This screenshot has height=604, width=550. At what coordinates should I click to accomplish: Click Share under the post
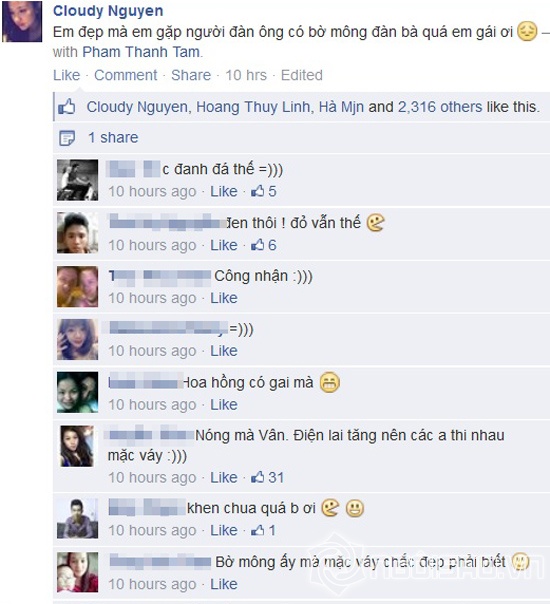pos(191,75)
